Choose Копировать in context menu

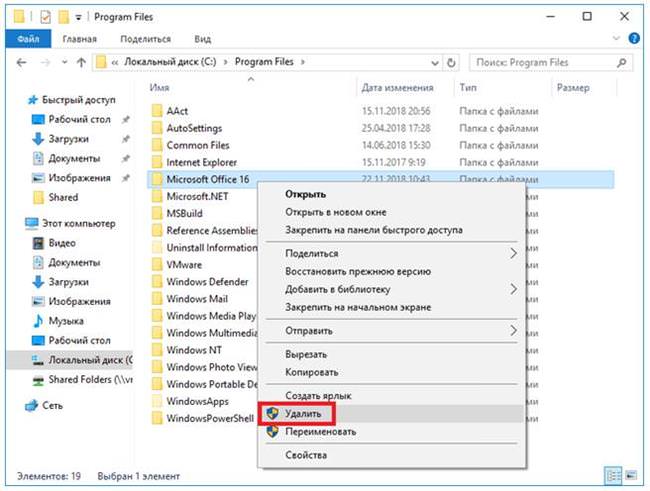pyautogui.click(x=392, y=372)
